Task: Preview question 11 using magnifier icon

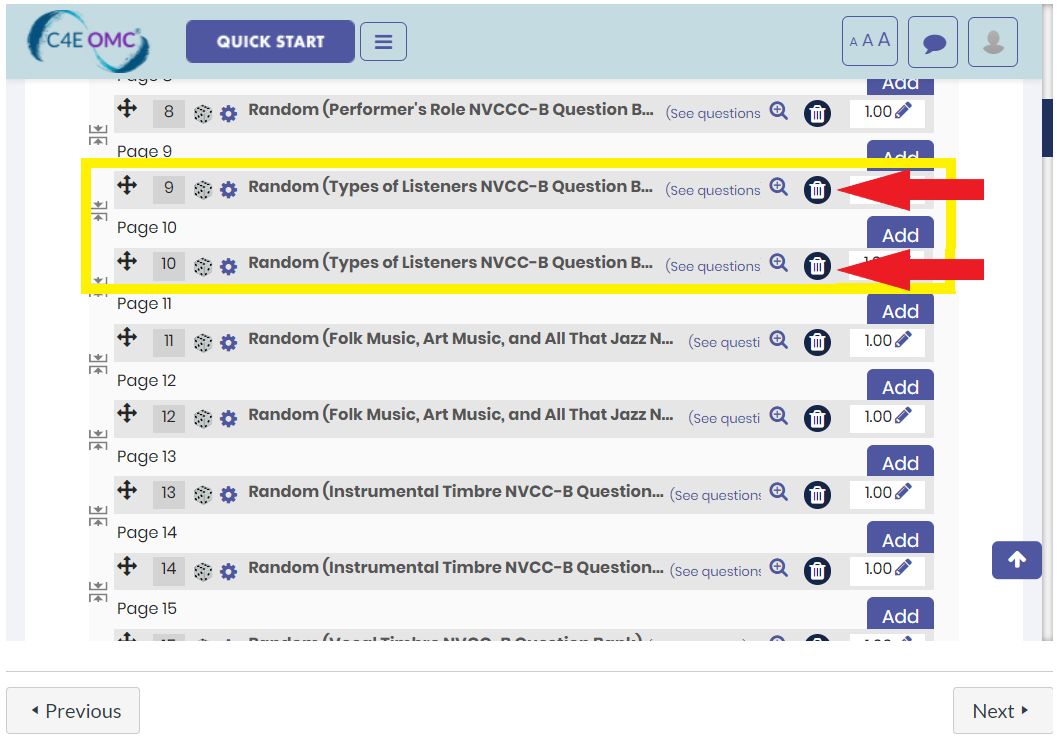Action: coord(779,339)
